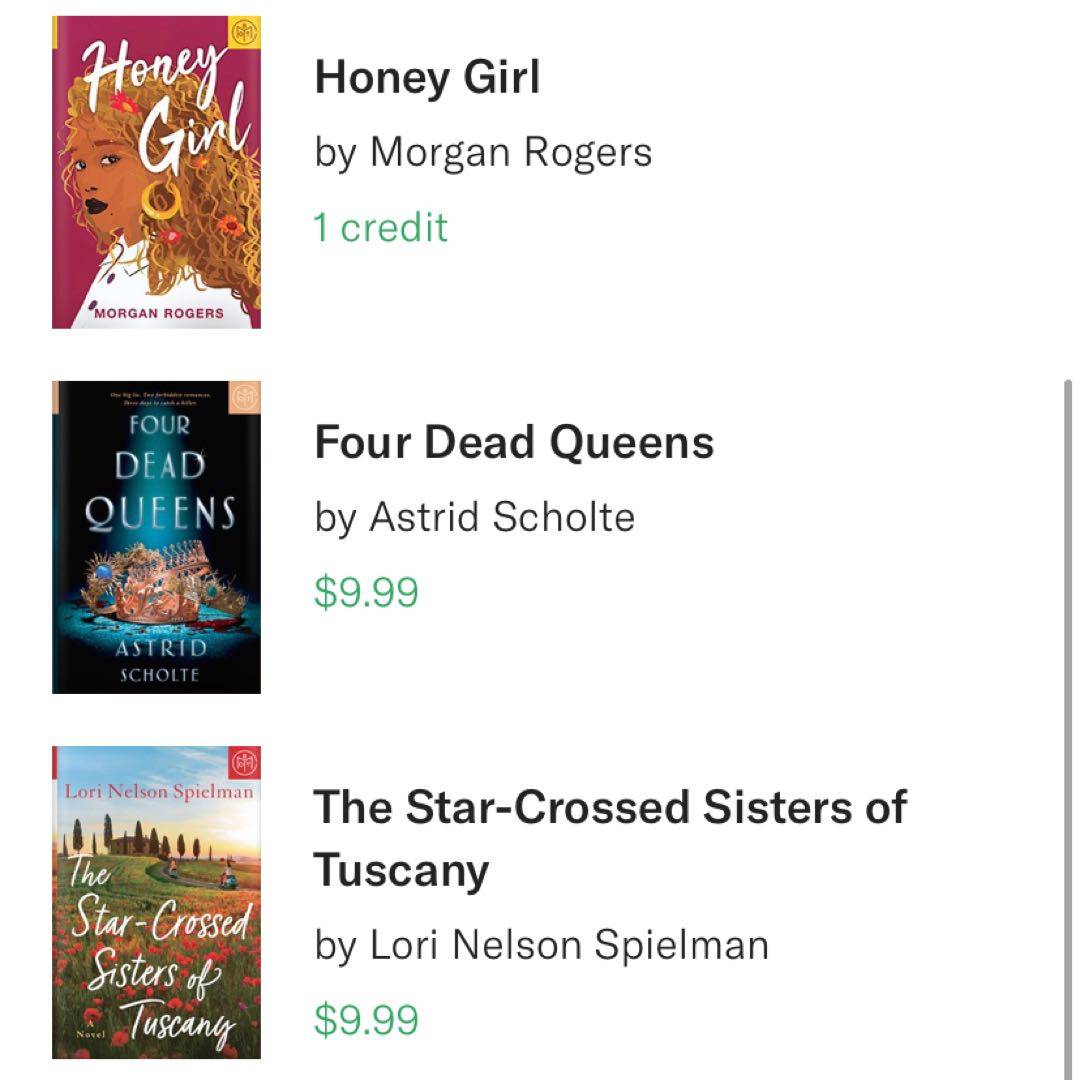Image resolution: width=1080 pixels, height=1080 pixels.
Task: Open the Four Dead Queens title link
Action: pos(514,442)
